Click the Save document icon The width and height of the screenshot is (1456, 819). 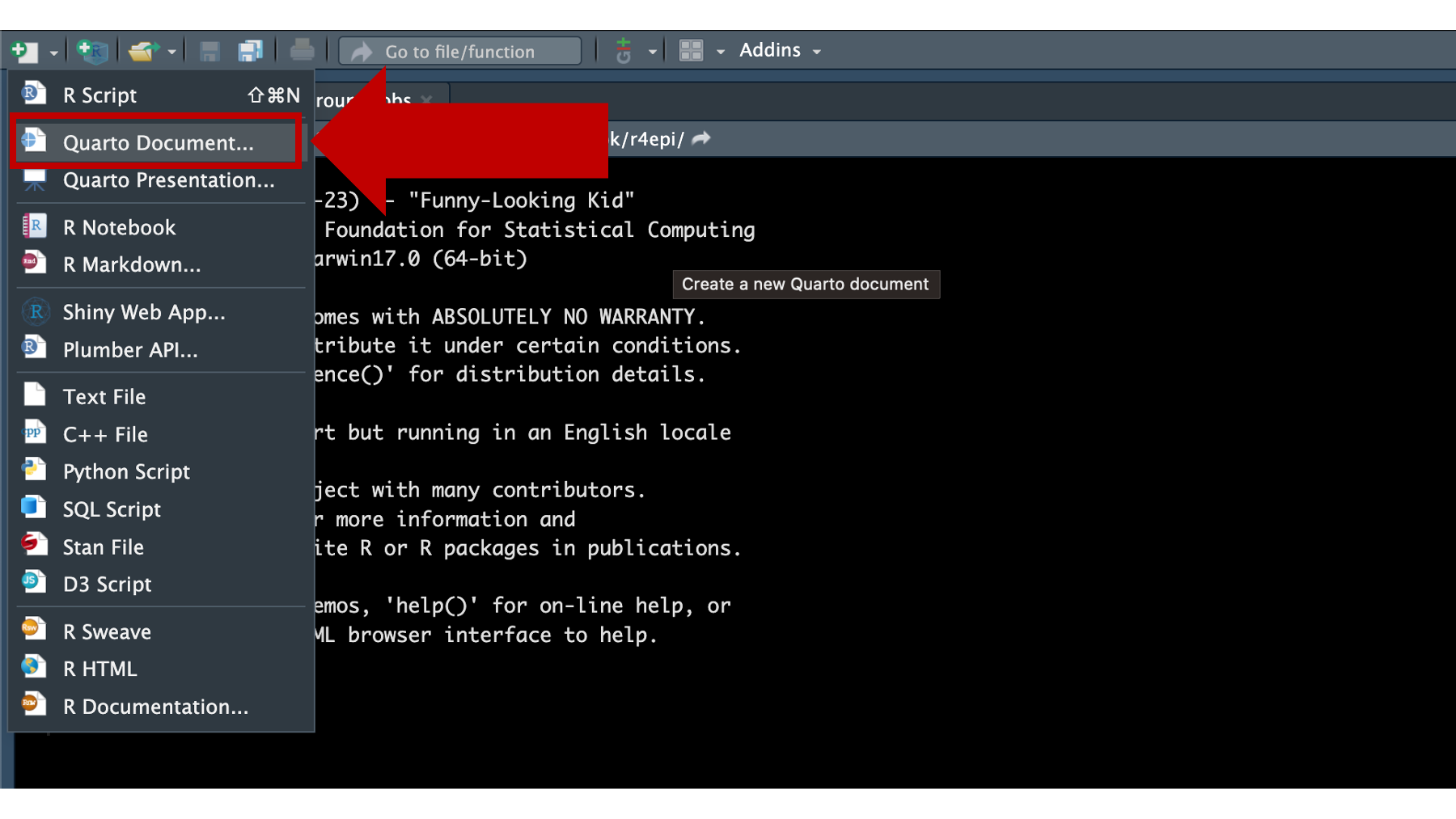point(210,51)
